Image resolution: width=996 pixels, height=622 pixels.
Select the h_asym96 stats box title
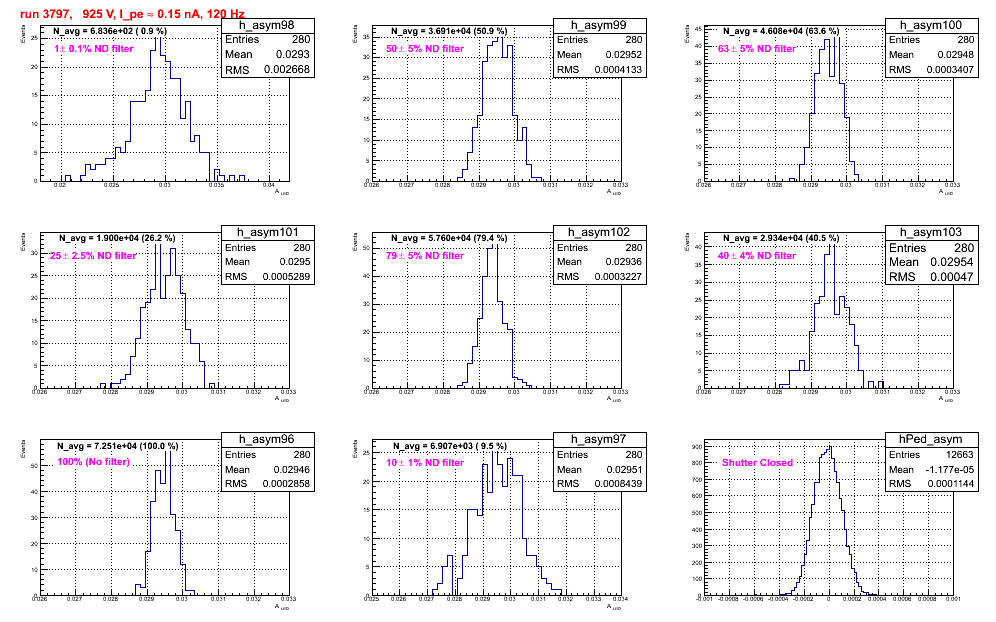click(x=267, y=440)
